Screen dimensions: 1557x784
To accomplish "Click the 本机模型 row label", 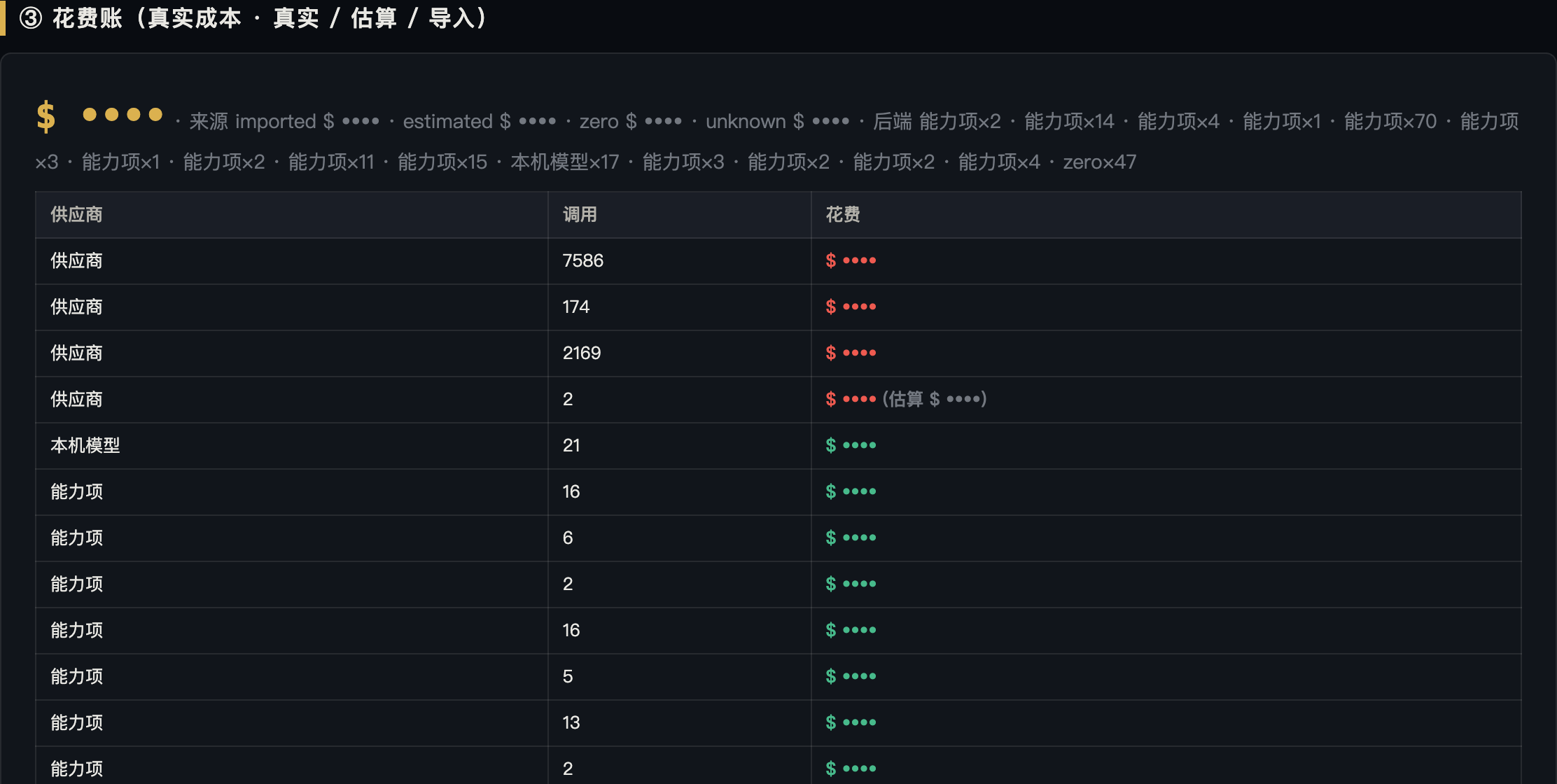I will [85, 446].
